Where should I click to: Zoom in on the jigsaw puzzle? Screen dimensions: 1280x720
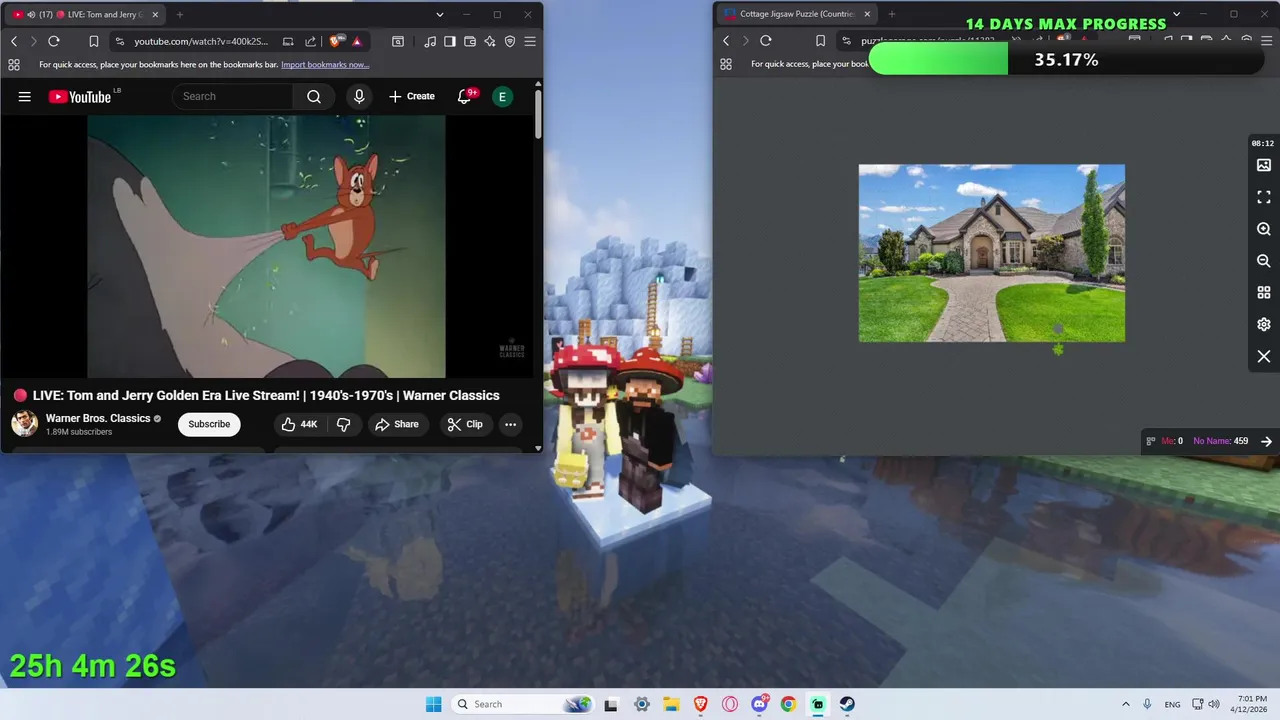pyautogui.click(x=1264, y=229)
